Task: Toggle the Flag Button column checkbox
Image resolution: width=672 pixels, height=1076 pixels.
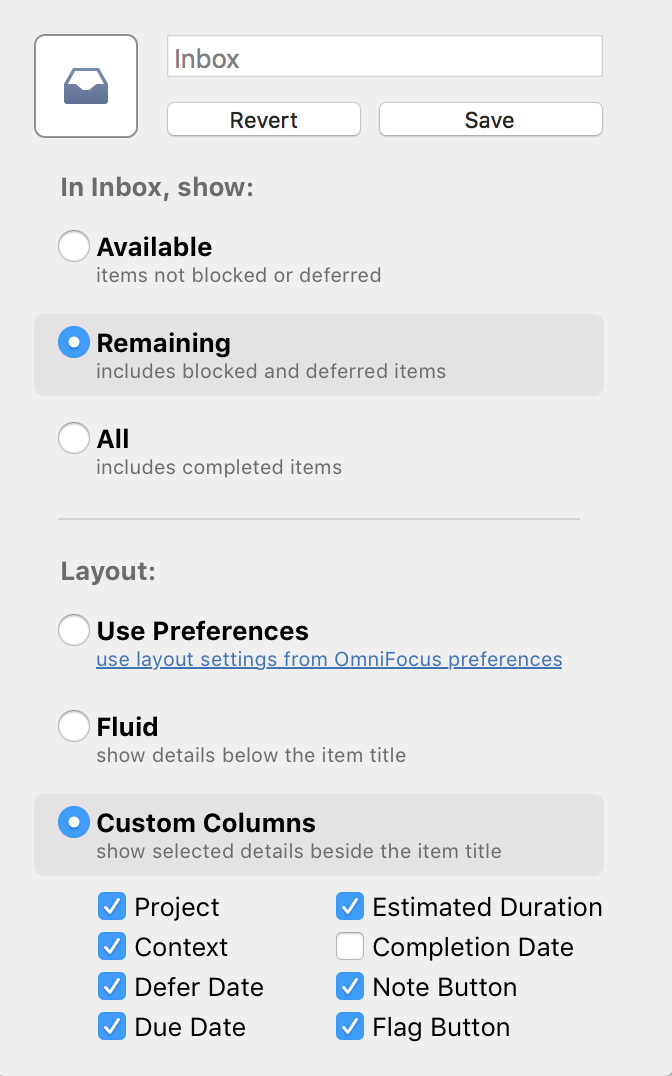Action: pos(350,1027)
